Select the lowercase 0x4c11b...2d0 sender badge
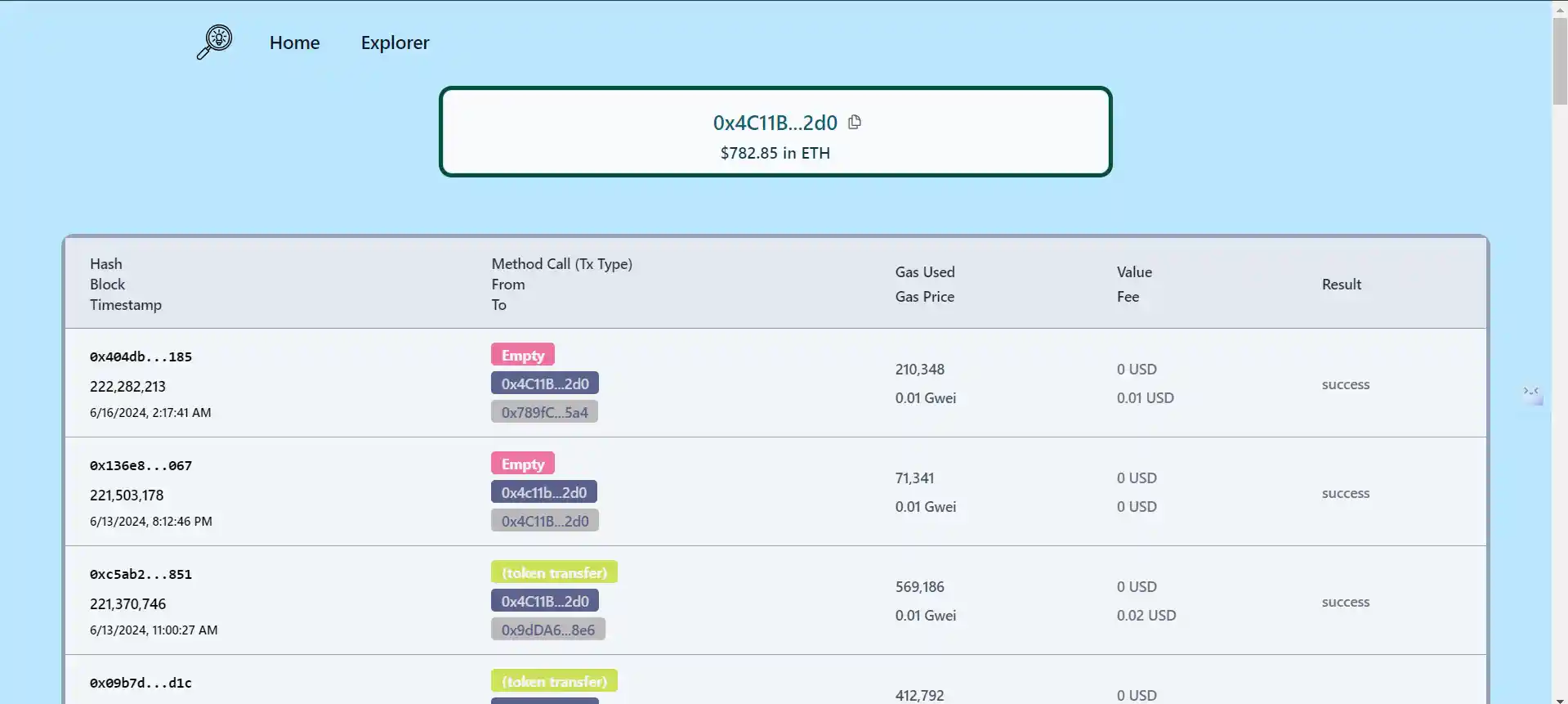Image resolution: width=1568 pixels, height=704 pixels. click(x=543, y=492)
